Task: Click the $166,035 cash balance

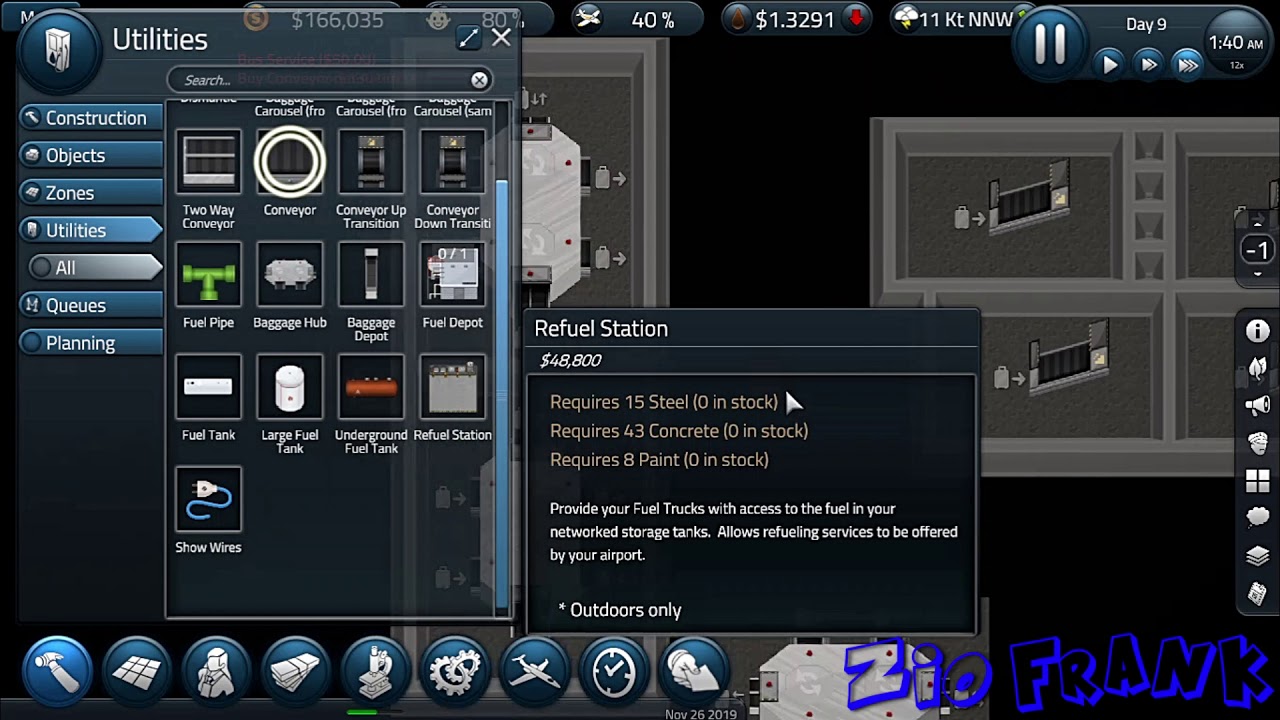Action: pyautogui.click(x=337, y=20)
